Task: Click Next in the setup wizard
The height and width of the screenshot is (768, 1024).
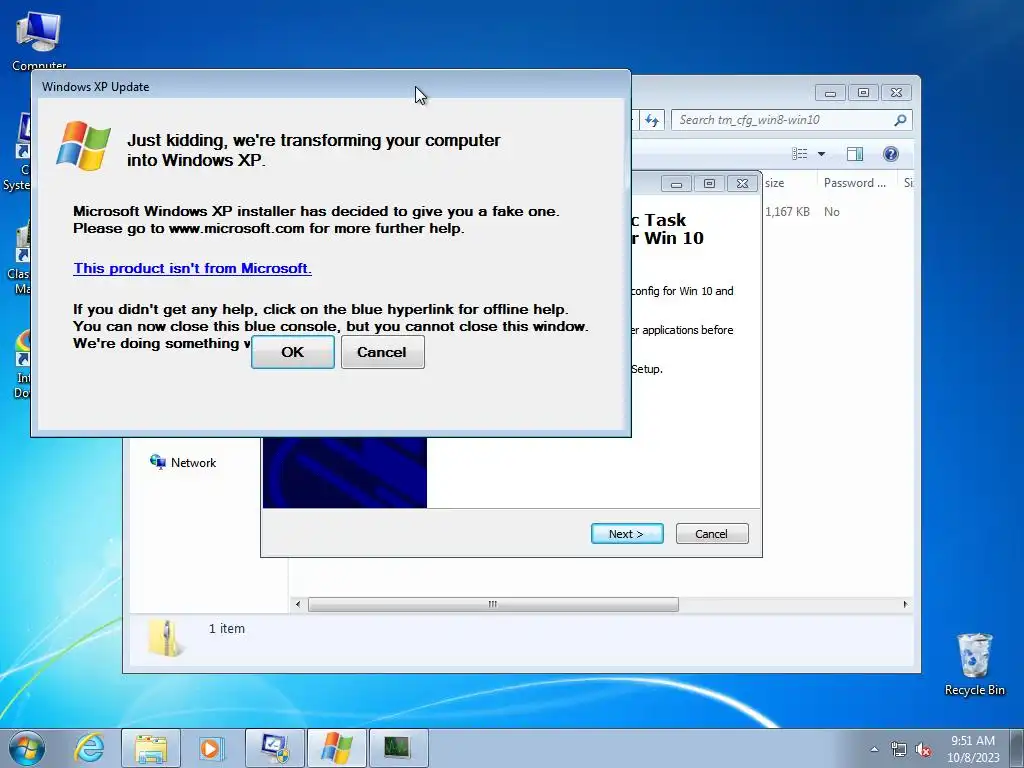Action: (x=627, y=534)
